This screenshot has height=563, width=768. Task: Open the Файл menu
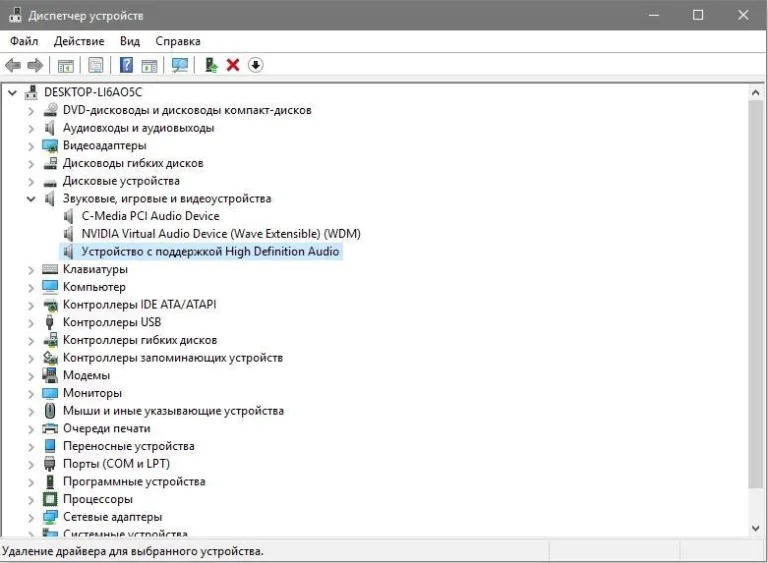[x=24, y=41]
